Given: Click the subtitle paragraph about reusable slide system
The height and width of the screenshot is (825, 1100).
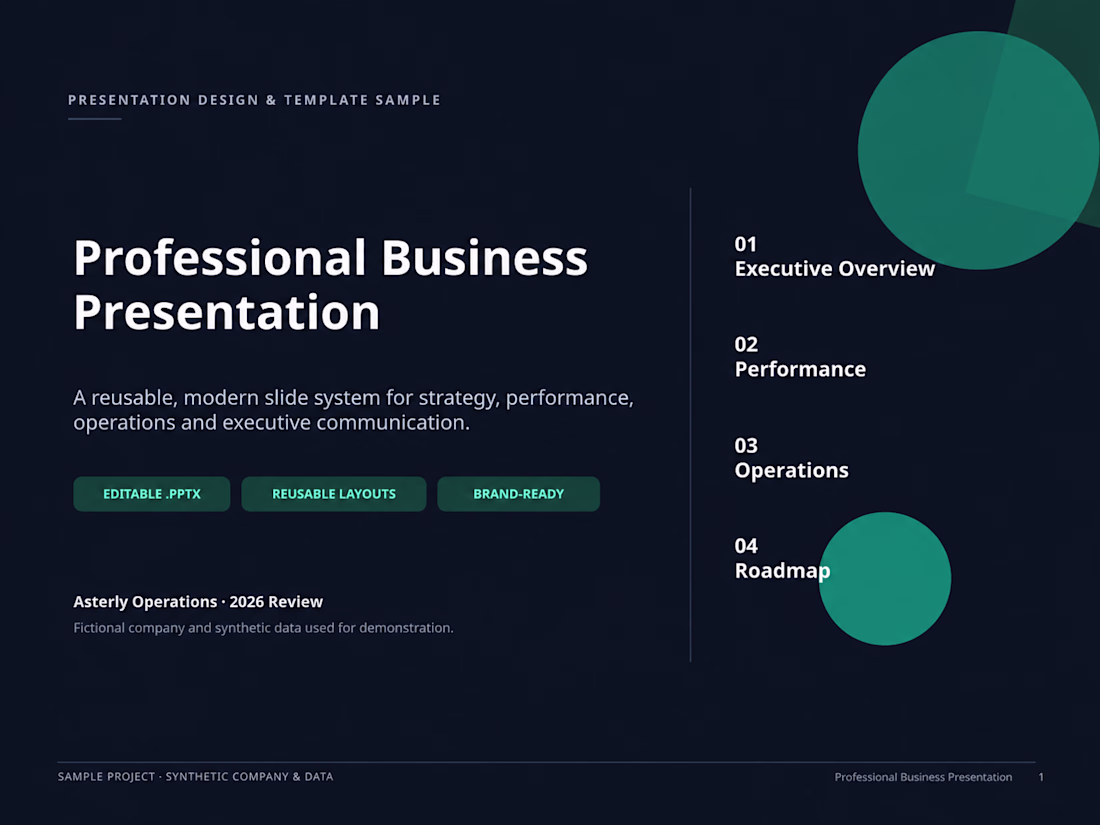Looking at the screenshot, I should pos(354,410).
